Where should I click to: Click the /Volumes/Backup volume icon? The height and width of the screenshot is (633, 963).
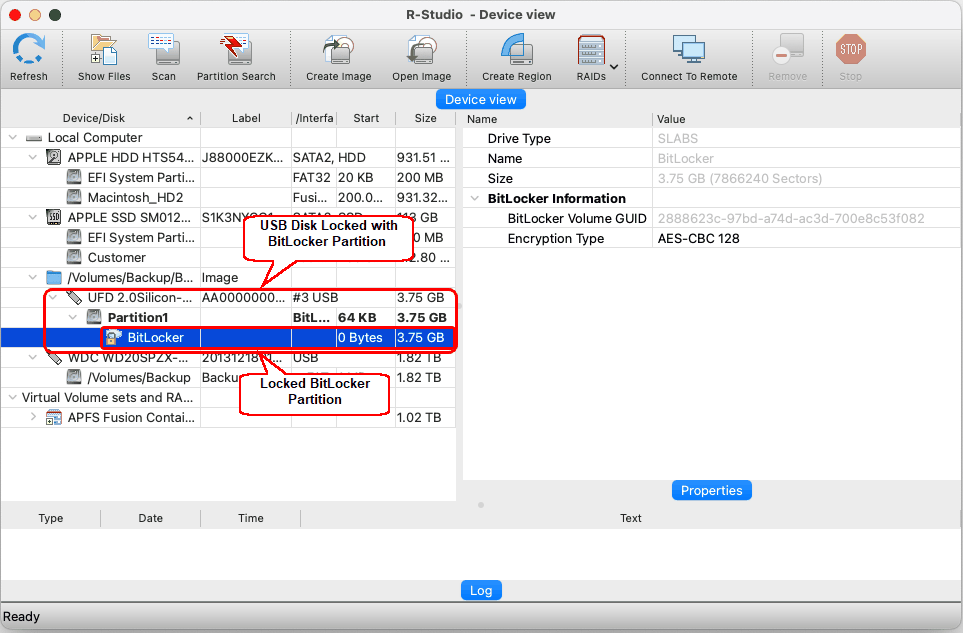pos(74,377)
